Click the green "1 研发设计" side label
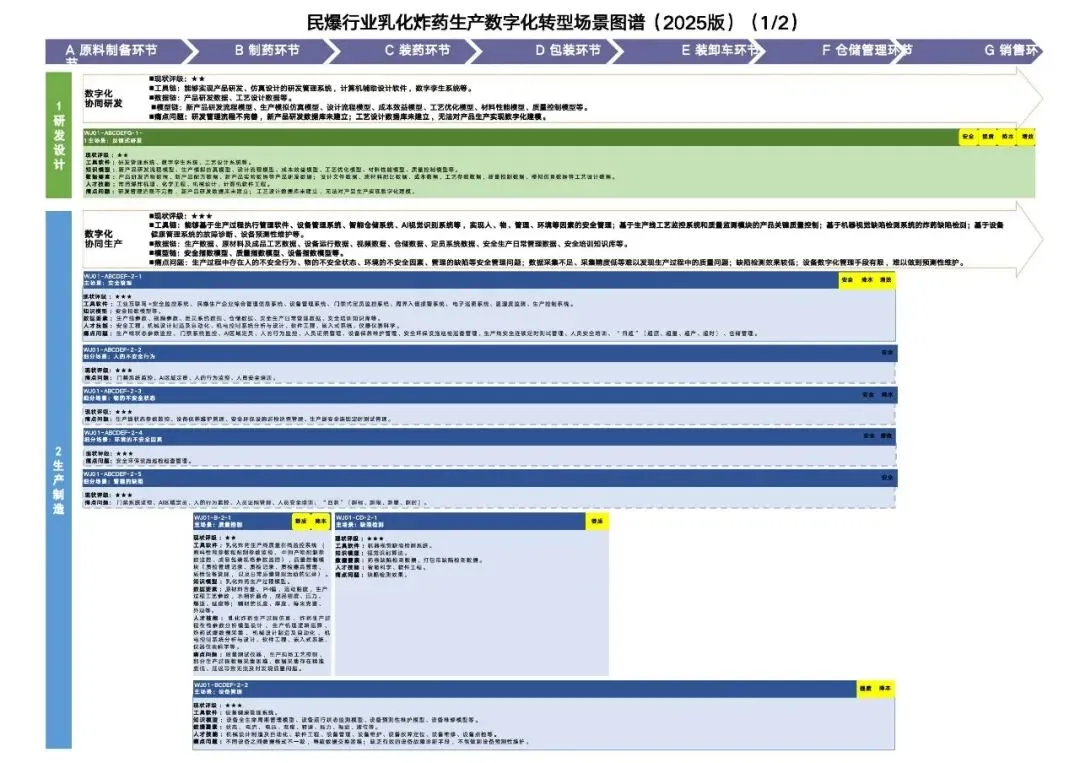Viewport: 1080px width, 763px height. pos(59,135)
